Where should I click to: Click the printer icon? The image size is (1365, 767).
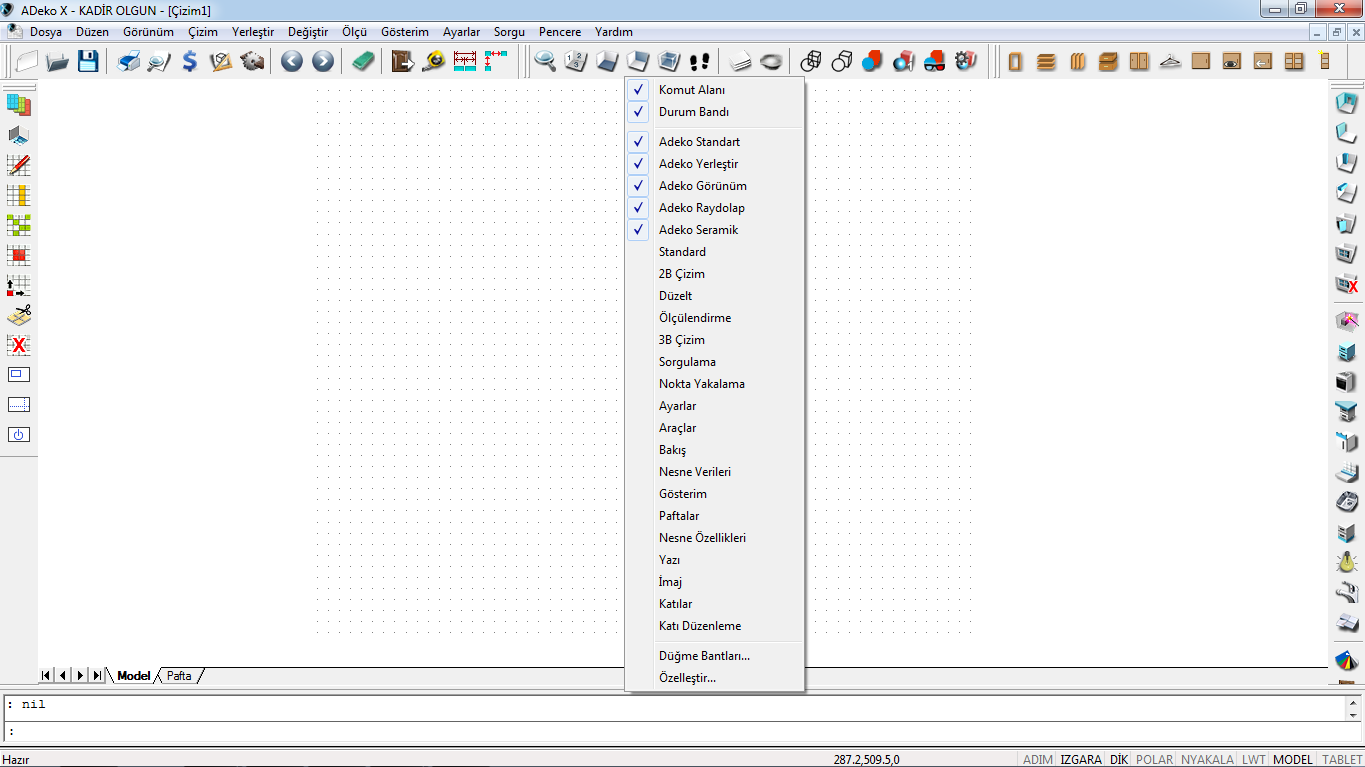129,62
